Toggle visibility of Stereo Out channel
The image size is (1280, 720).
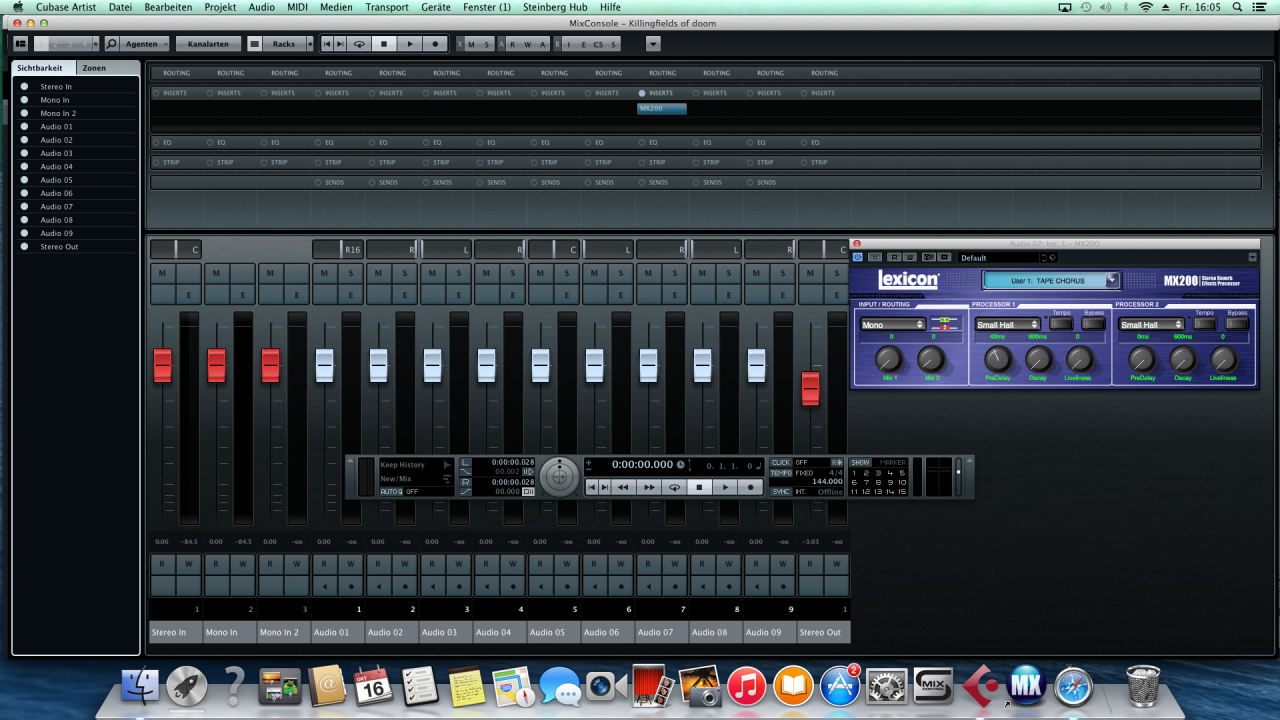coord(24,246)
